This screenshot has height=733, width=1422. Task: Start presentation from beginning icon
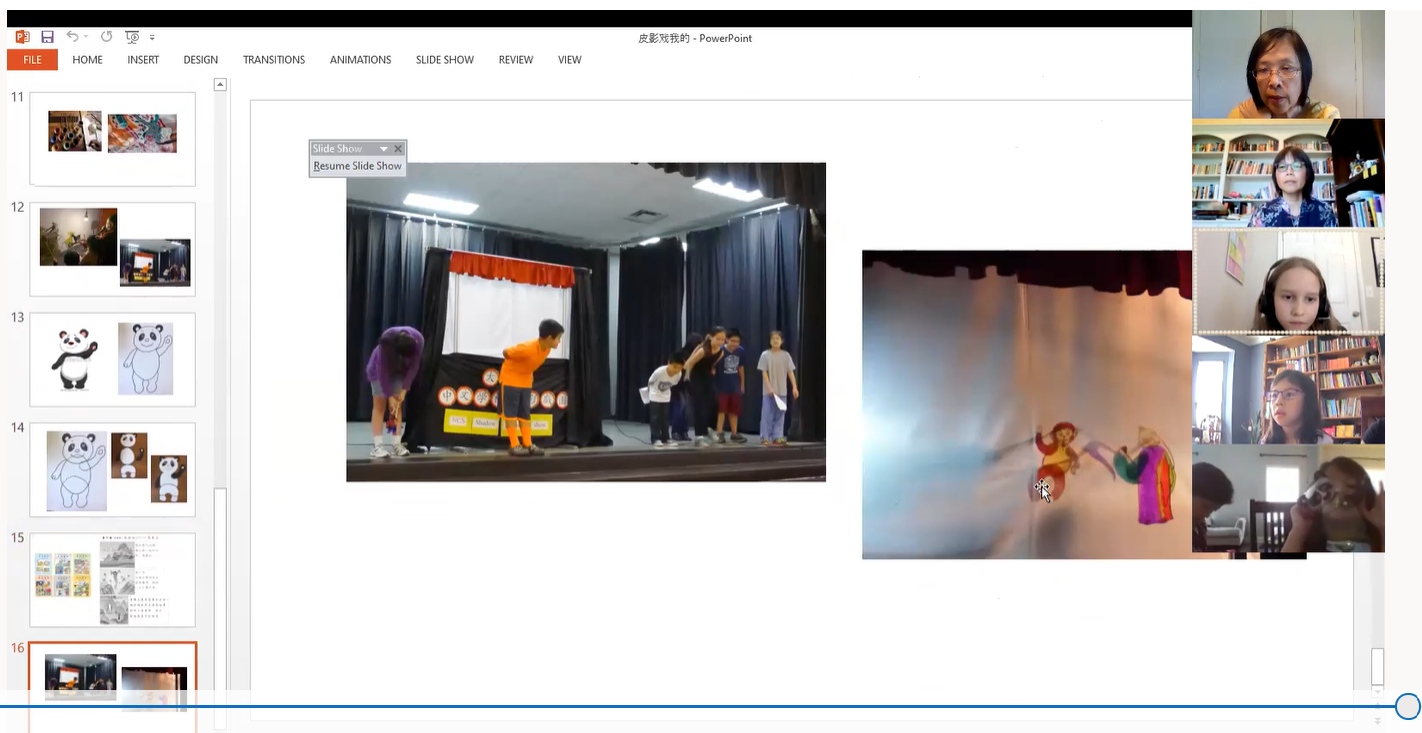[x=132, y=37]
